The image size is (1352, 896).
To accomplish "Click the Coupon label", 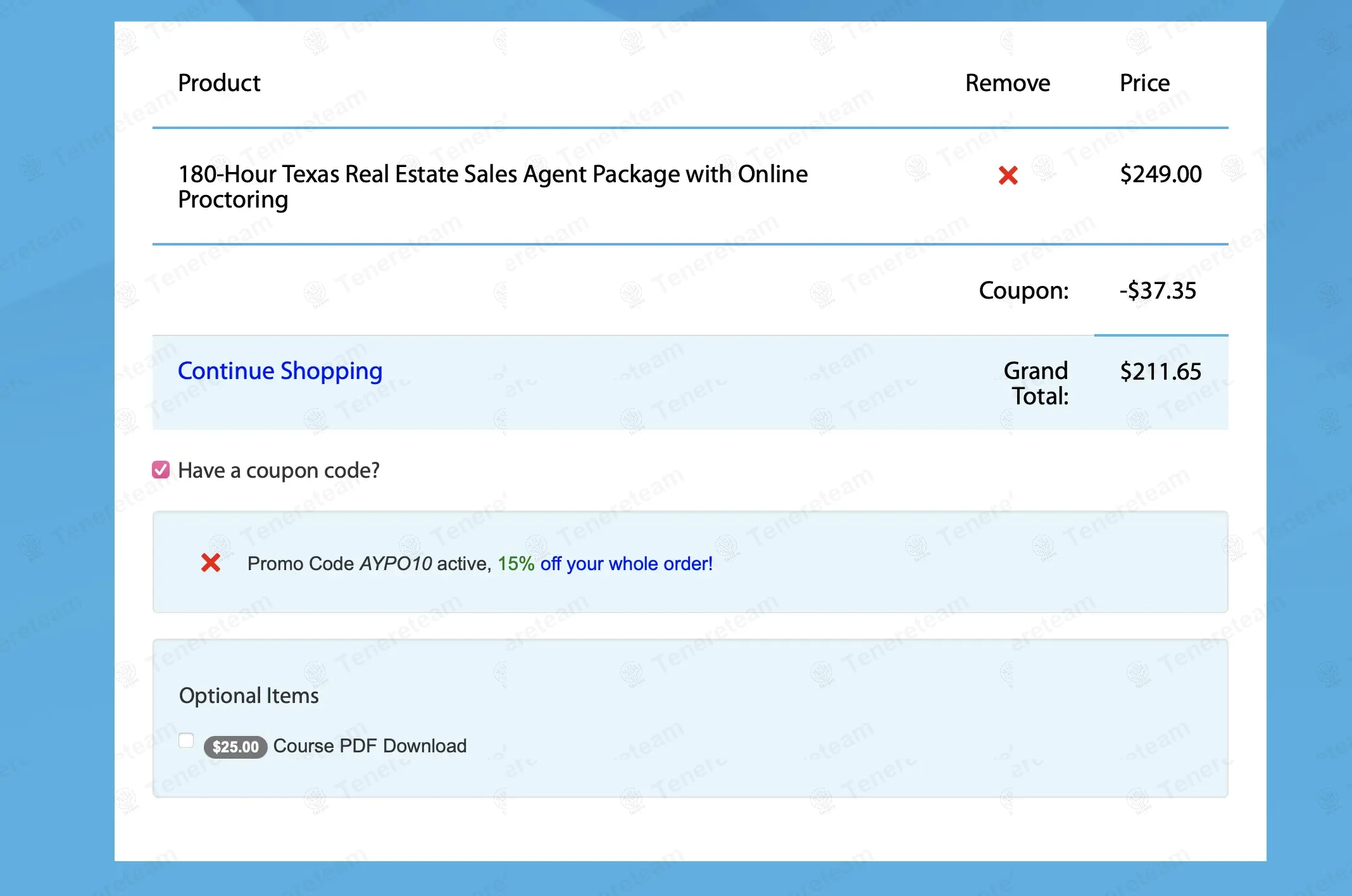I will tap(1023, 290).
